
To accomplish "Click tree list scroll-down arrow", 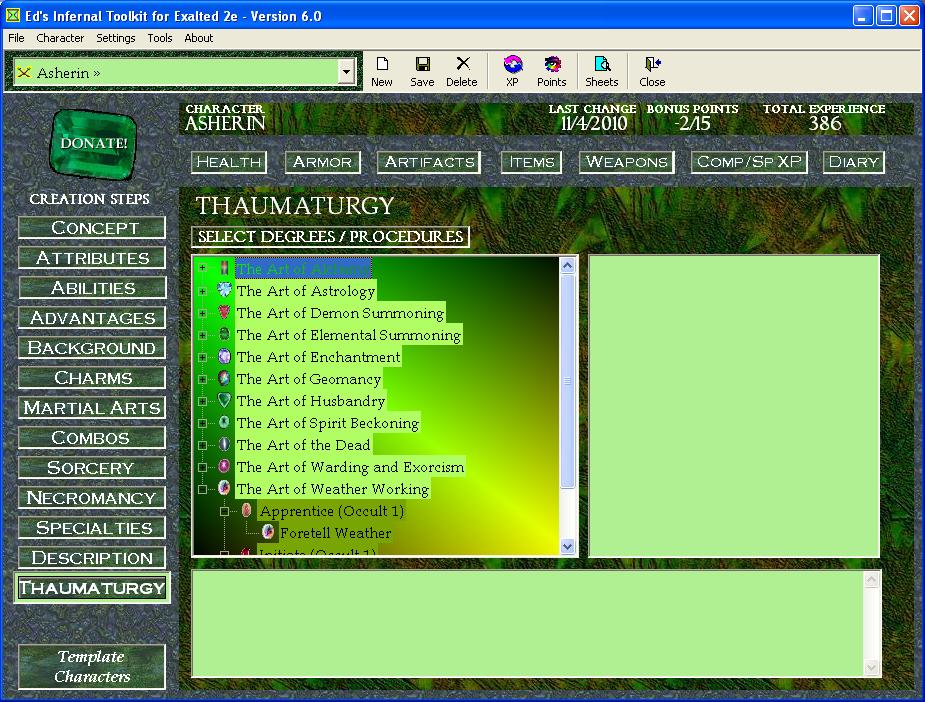I will pyautogui.click(x=568, y=546).
